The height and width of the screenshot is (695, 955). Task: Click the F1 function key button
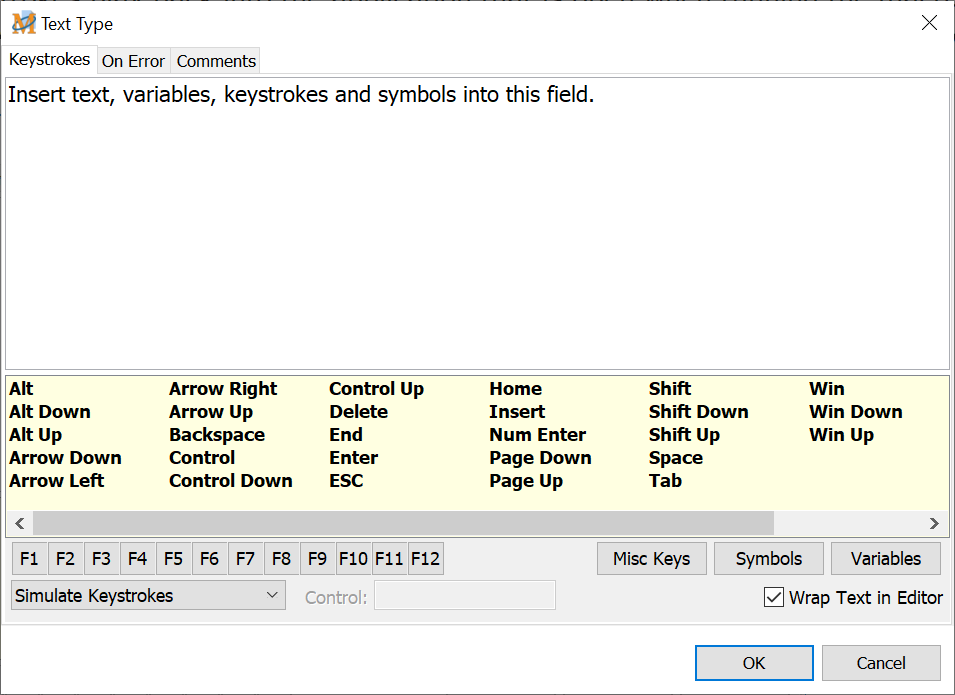pos(30,559)
